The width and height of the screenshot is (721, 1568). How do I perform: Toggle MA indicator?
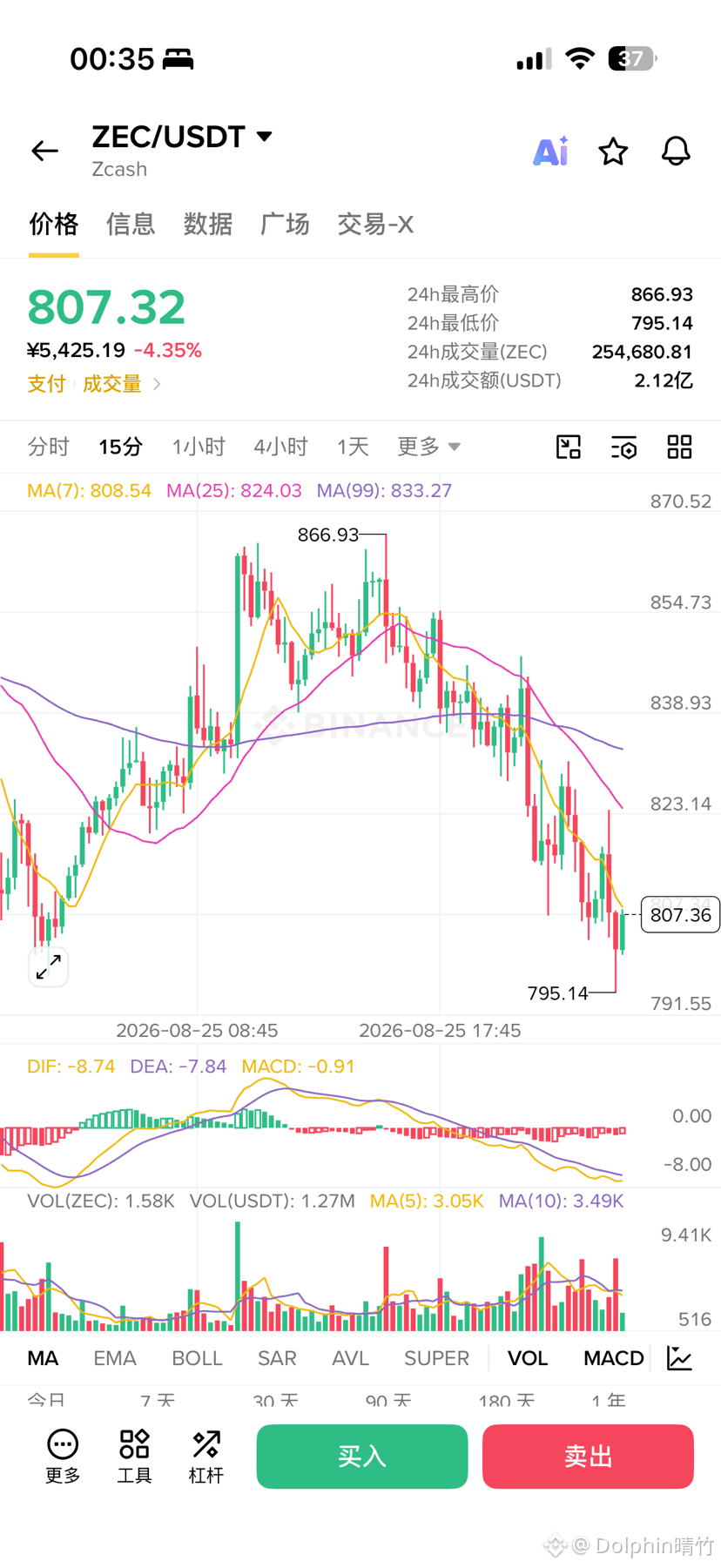click(43, 1358)
